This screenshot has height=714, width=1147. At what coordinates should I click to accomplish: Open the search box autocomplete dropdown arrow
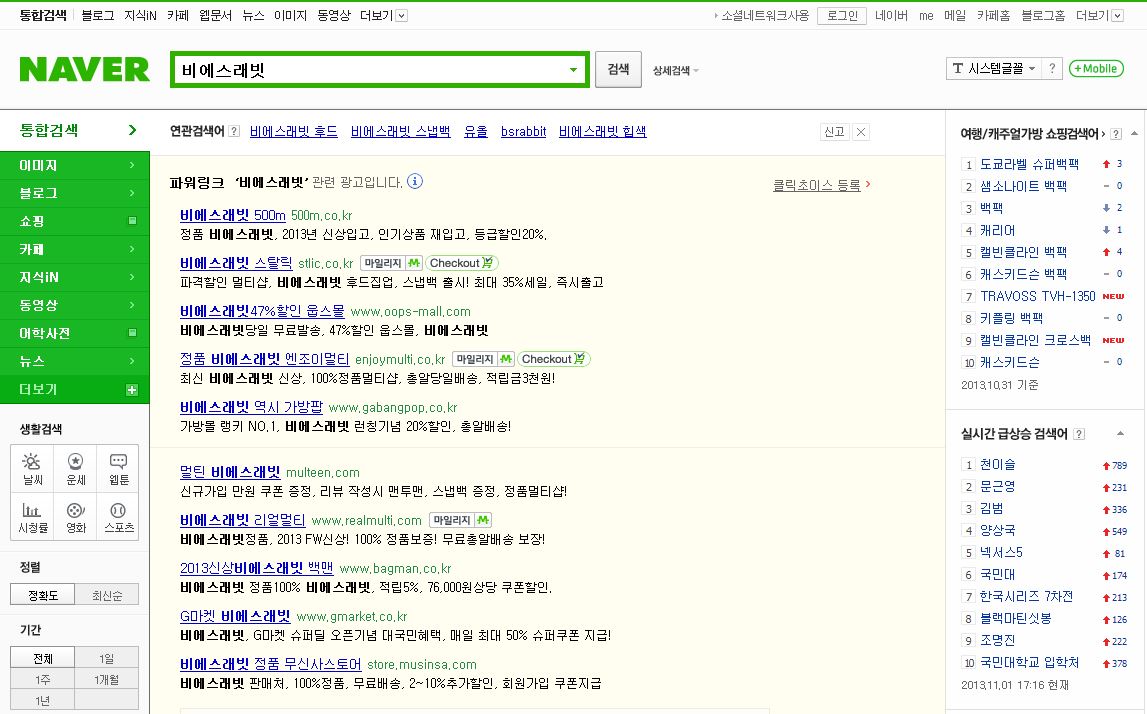coord(574,70)
